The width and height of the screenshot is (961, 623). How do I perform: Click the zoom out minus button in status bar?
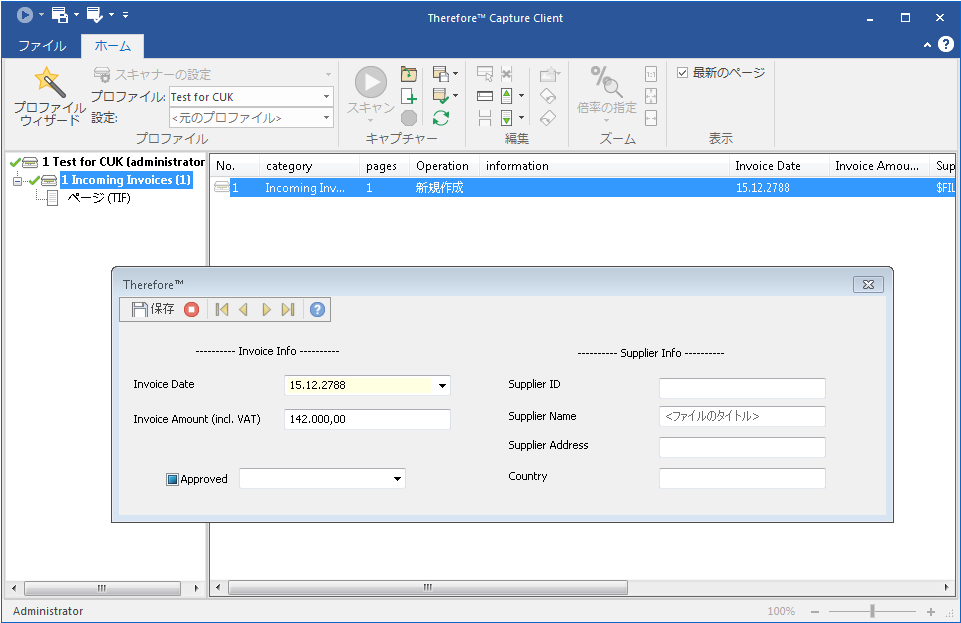[815, 611]
